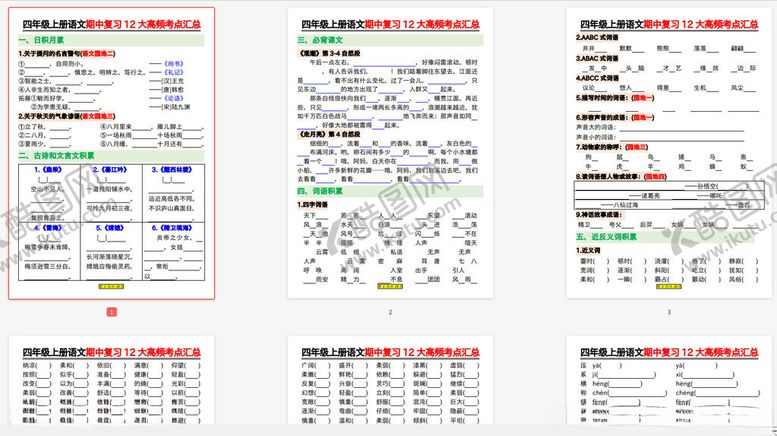The image size is (777, 436).
Task: Open the page 3 thumbnail containing 近反义词积累
Action: point(669,154)
